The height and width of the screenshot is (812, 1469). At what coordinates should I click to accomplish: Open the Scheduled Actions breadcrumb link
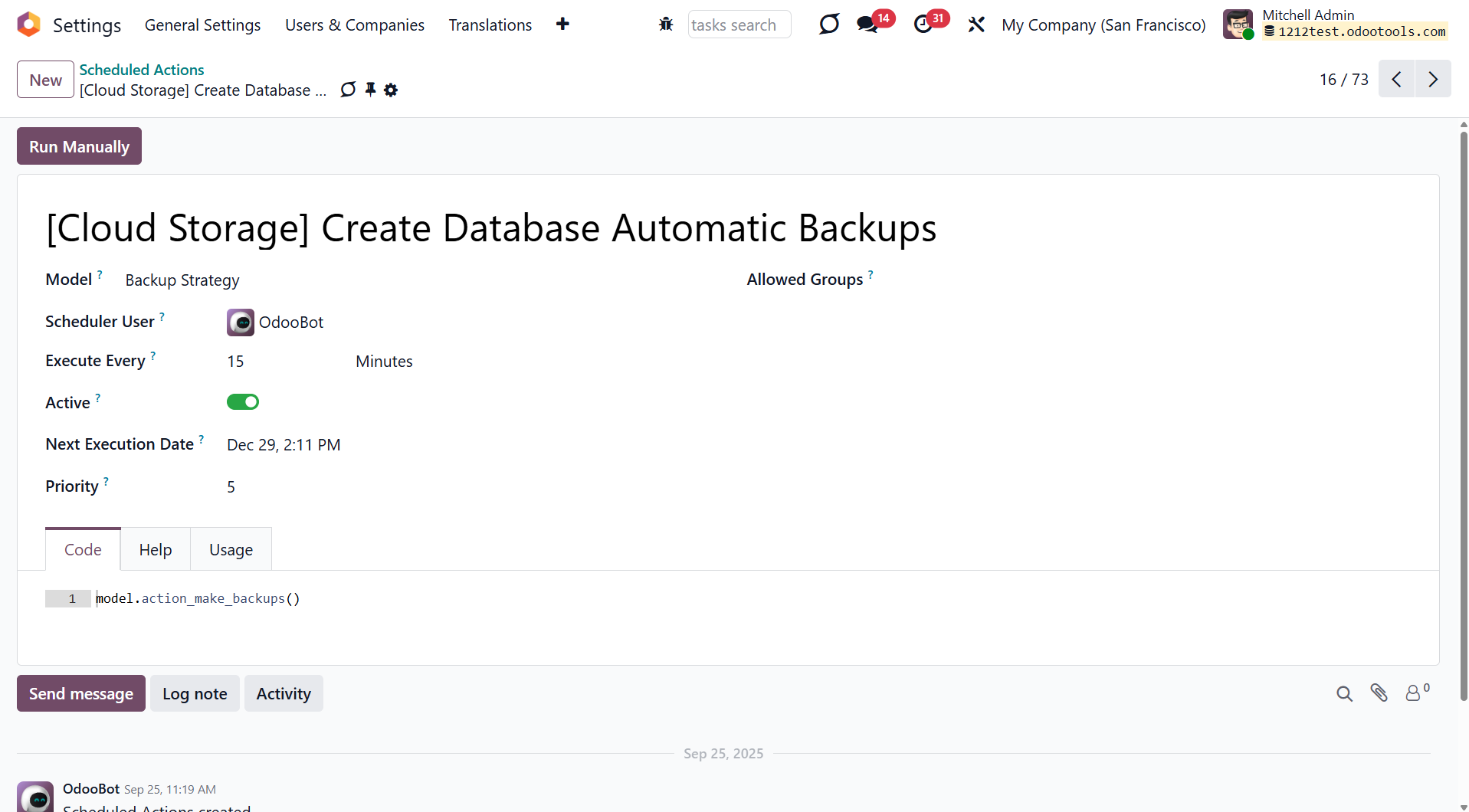pos(141,70)
